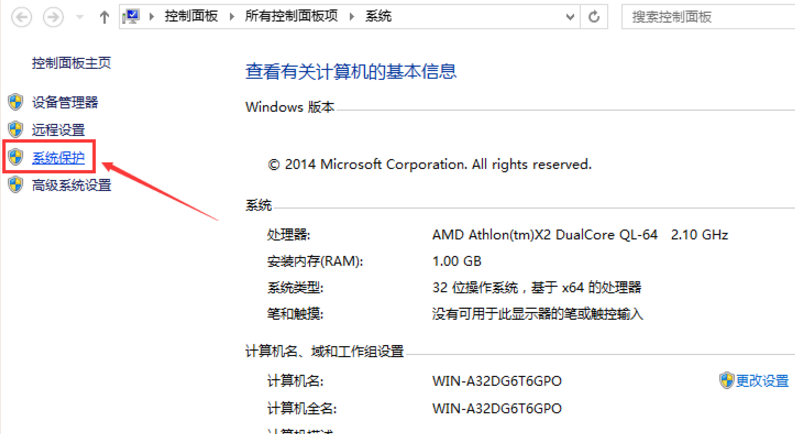Click the shield icon beside 更改设置
The image size is (795, 434).
(725, 380)
